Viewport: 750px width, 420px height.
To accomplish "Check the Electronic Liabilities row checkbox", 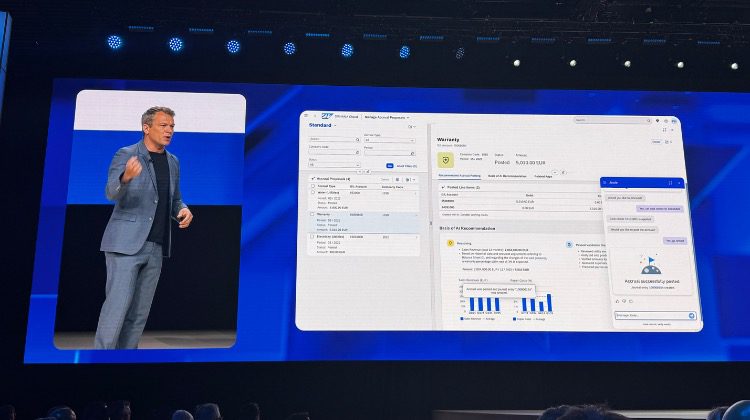I will [311, 237].
